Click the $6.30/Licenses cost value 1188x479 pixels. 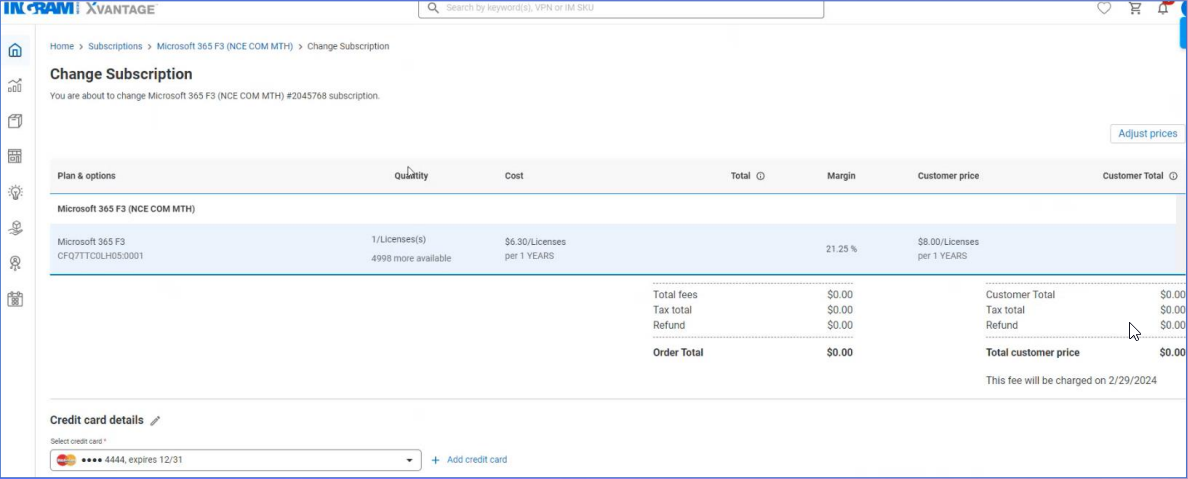coord(535,242)
